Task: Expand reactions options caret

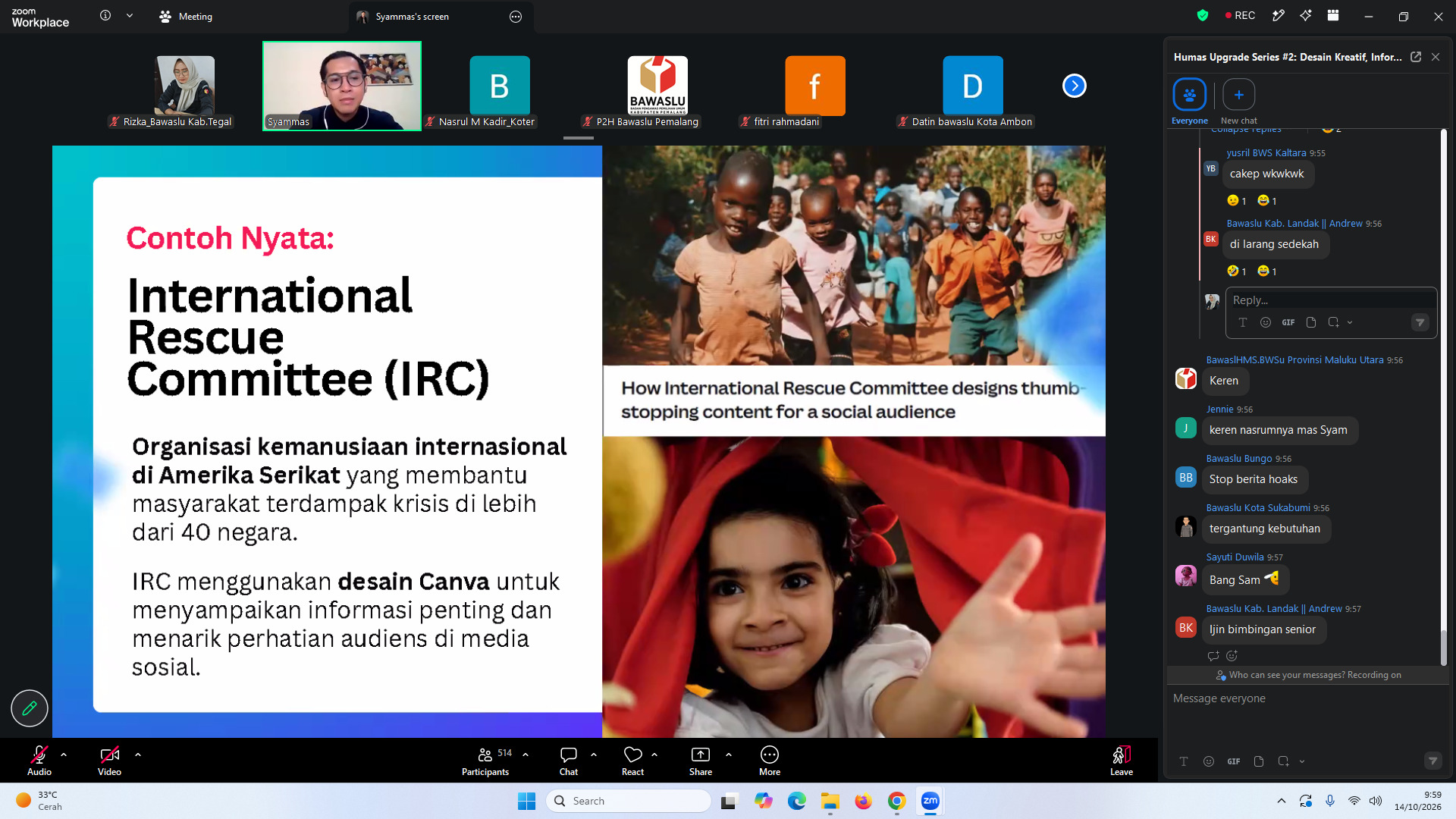Action: [654, 755]
